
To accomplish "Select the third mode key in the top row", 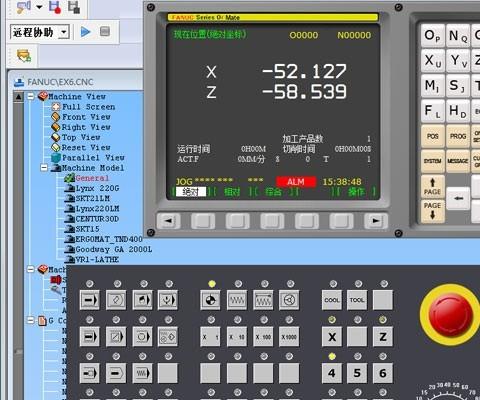I will (x=142, y=300).
